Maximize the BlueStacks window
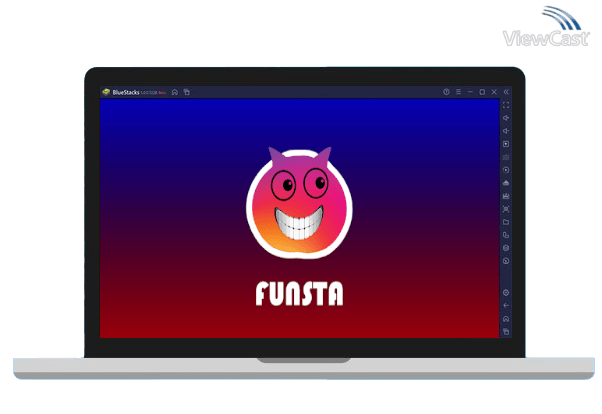602x414 pixels. click(482, 92)
